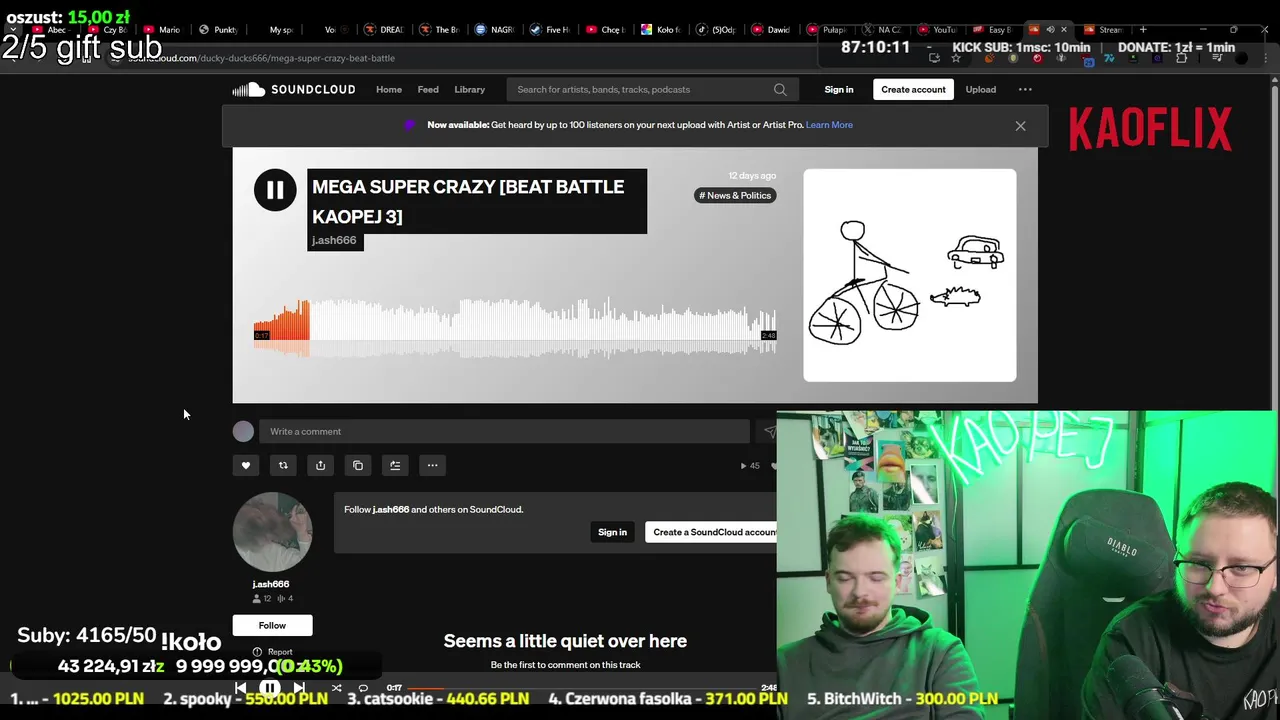Go to the Home nav item
Viewport: 1280px width, 720px height.
click(x=389, y=90)
